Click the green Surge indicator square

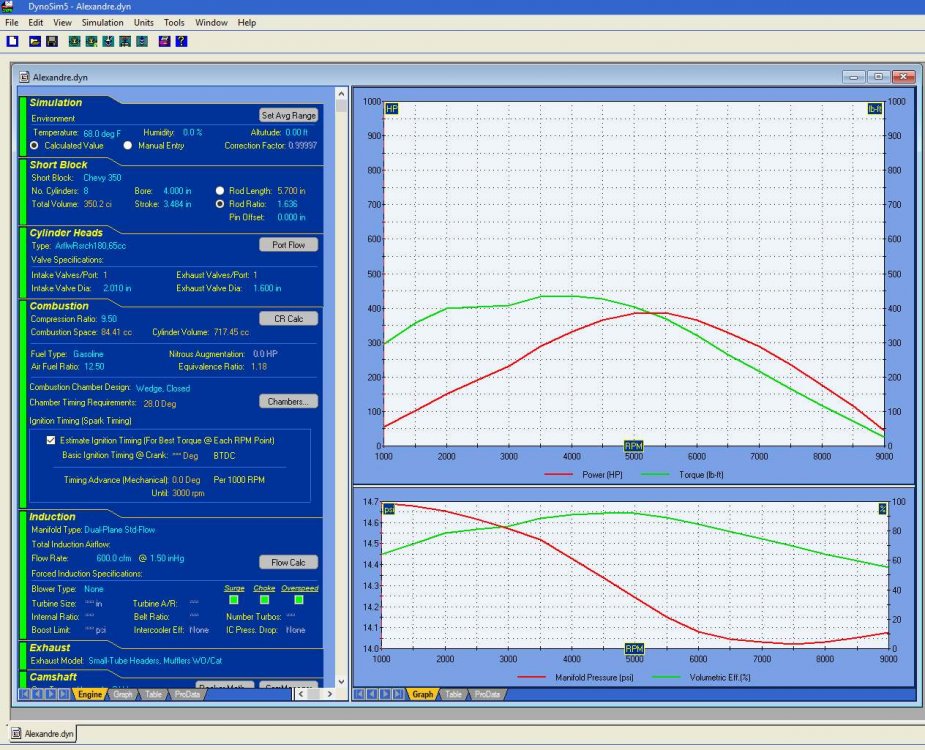234,601
